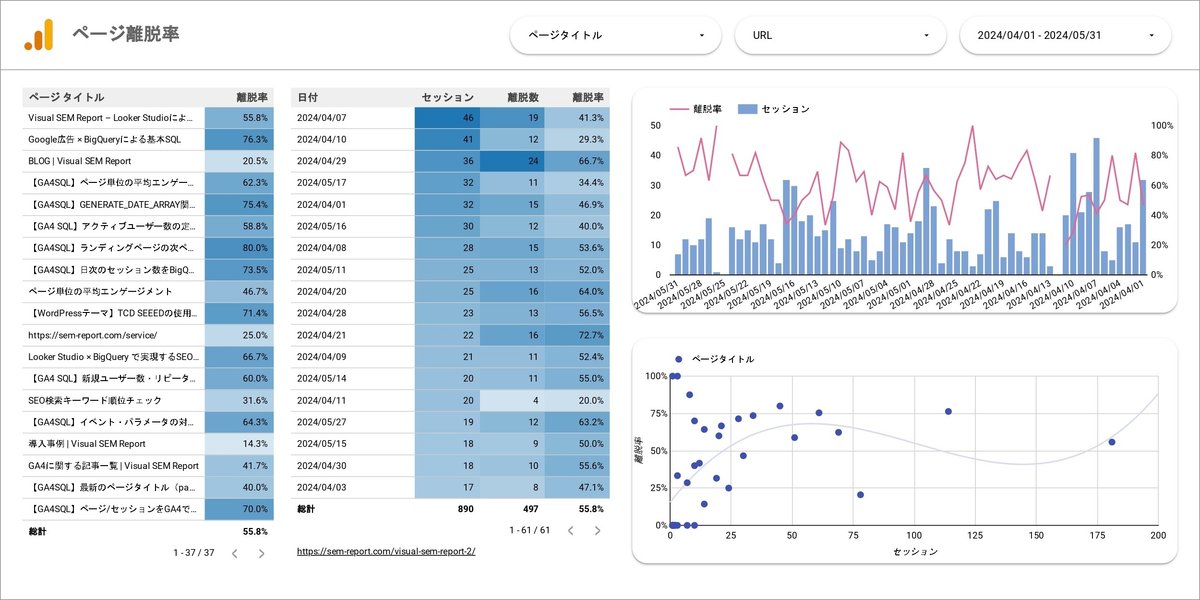Sort page table by 離脱率 header
The width and height of the screenshot is (1200, 600).
click(252, 97)
